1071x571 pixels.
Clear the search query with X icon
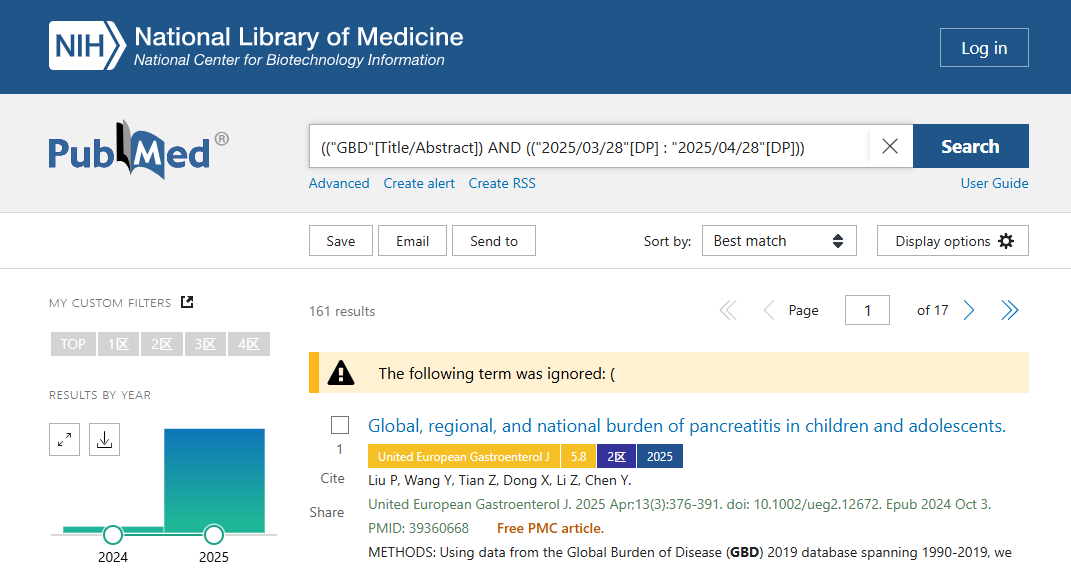pos(890,146)
